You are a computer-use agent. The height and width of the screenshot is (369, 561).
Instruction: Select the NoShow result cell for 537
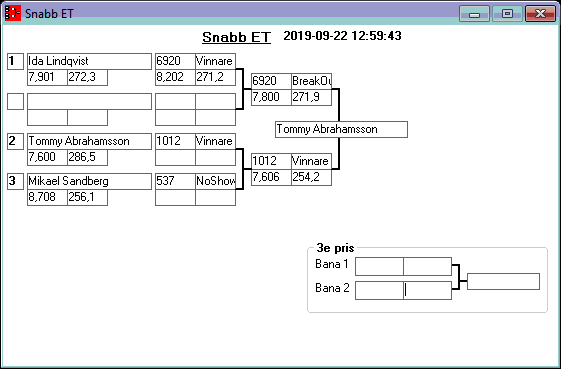(x=215, y=181)
